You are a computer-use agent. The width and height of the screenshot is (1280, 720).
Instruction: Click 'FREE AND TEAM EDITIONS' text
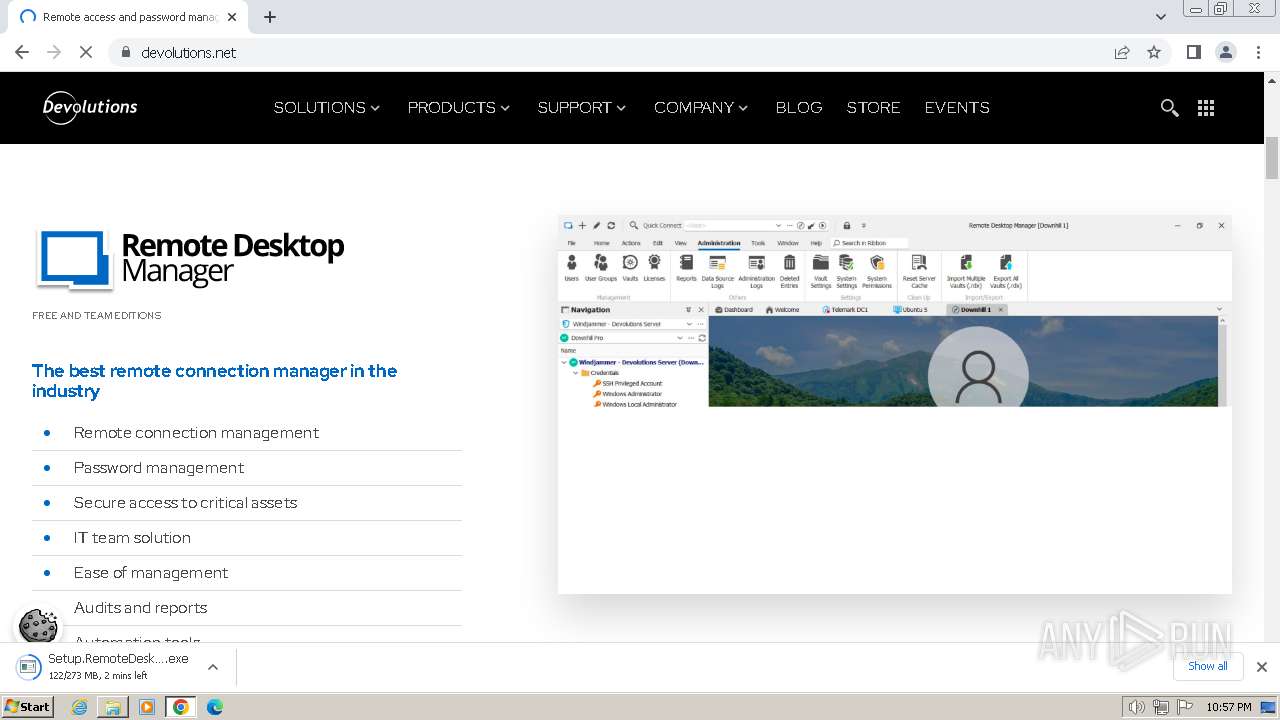[96, 316]
